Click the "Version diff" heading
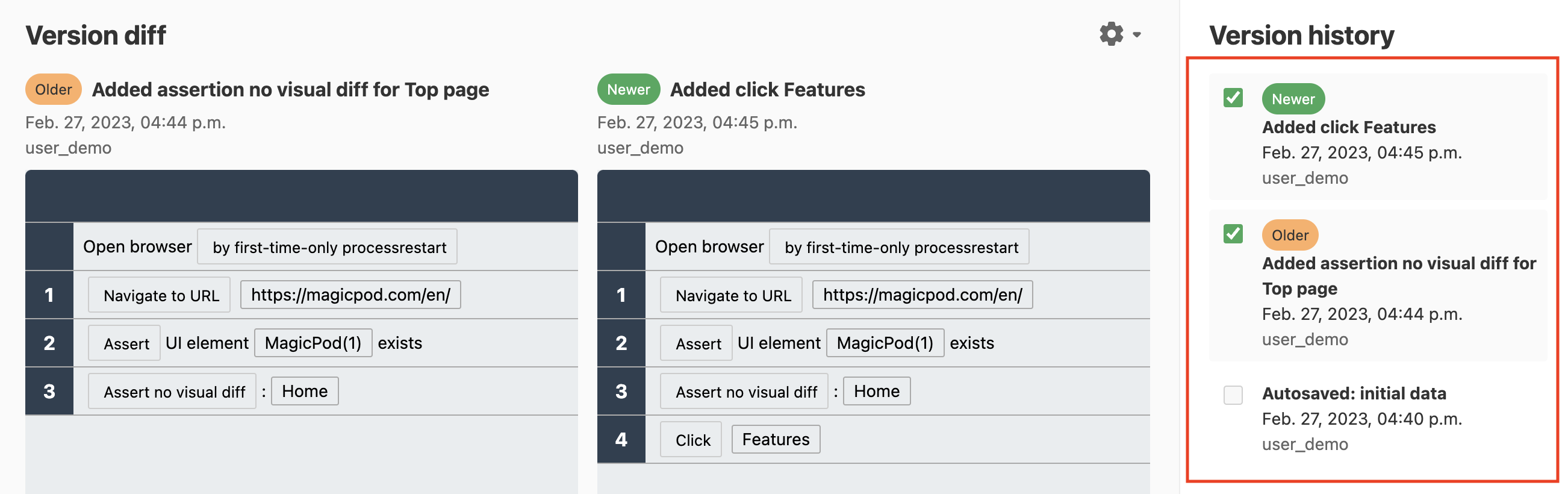1568x494 pixels. [96, 36]
